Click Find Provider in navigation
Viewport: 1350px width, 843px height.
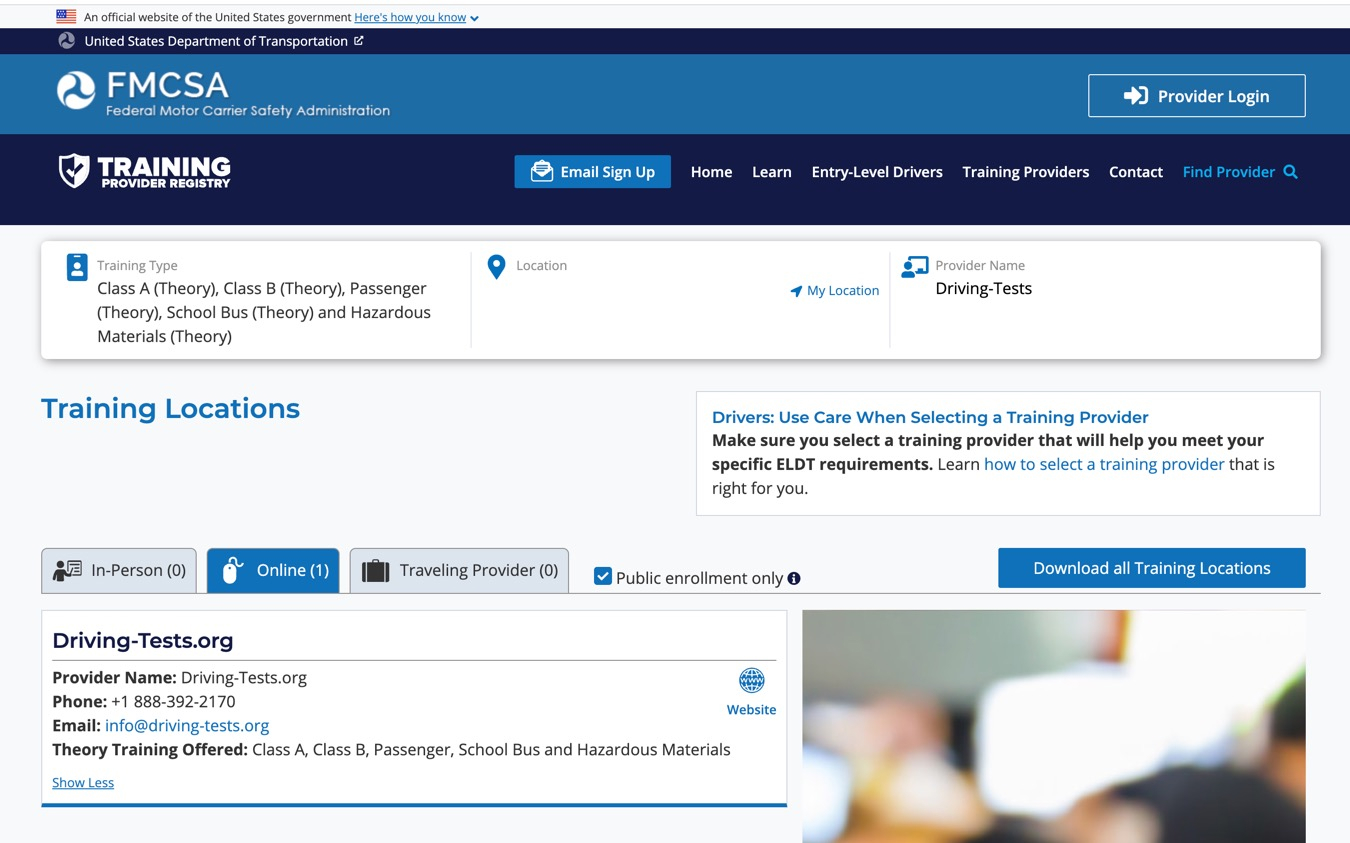click(1228, 172)
